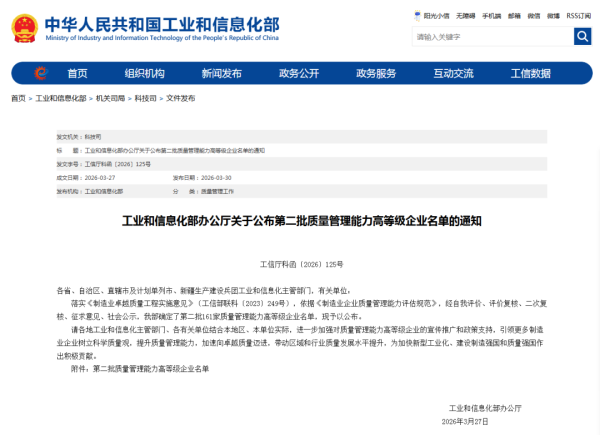Click the centered document number under headline

pos(302,264)
